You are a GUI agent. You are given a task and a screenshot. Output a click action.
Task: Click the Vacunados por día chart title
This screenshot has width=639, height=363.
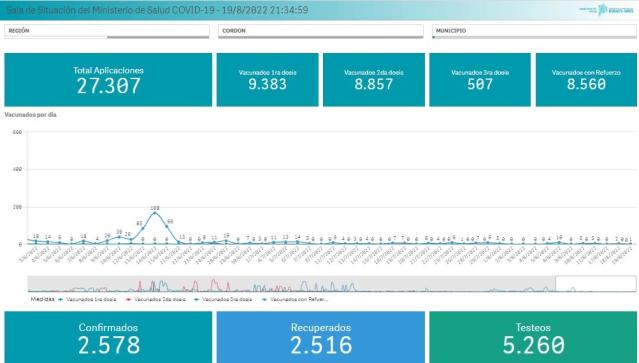31,115
